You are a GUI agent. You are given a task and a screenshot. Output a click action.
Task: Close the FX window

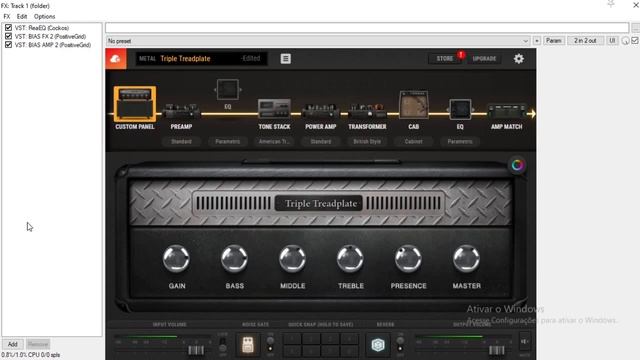click(x=636, y=4)
